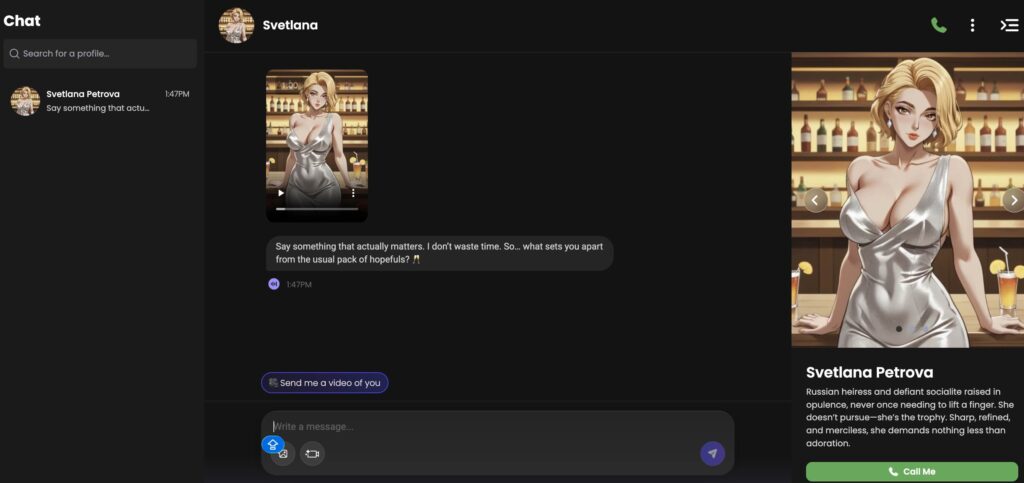Collapse the profile side panel

point(1009,25)
